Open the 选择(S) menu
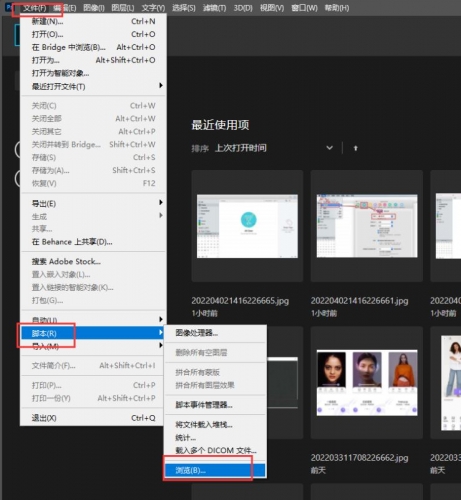Viewport: 461px width, 500px height. (184, 8)
